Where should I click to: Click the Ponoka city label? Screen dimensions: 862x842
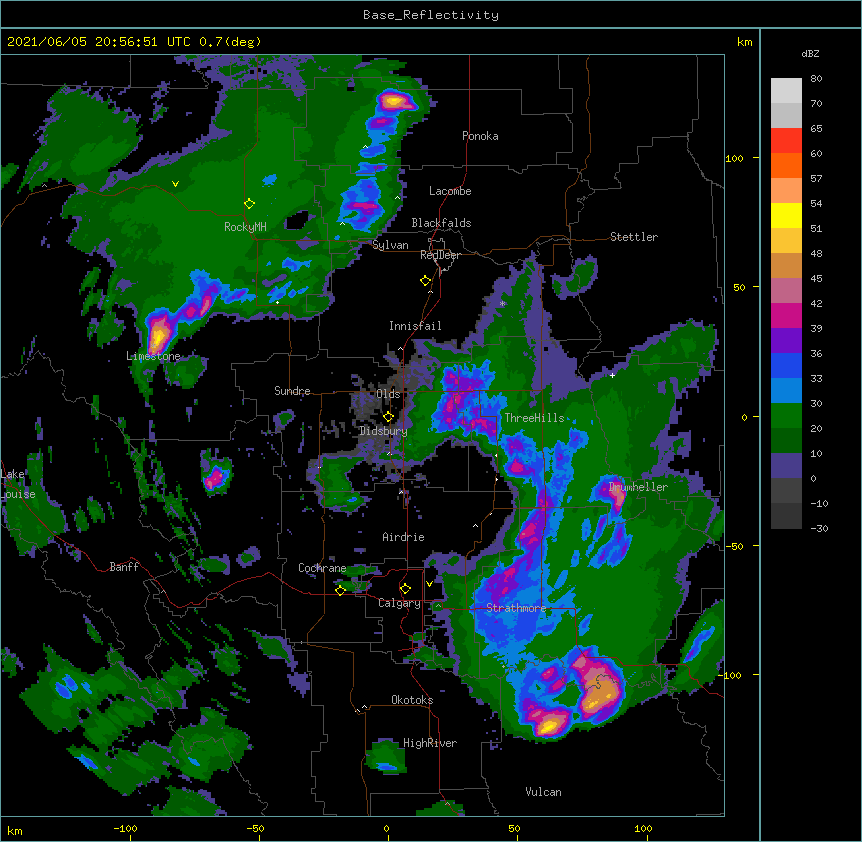[x=480, y=136]
